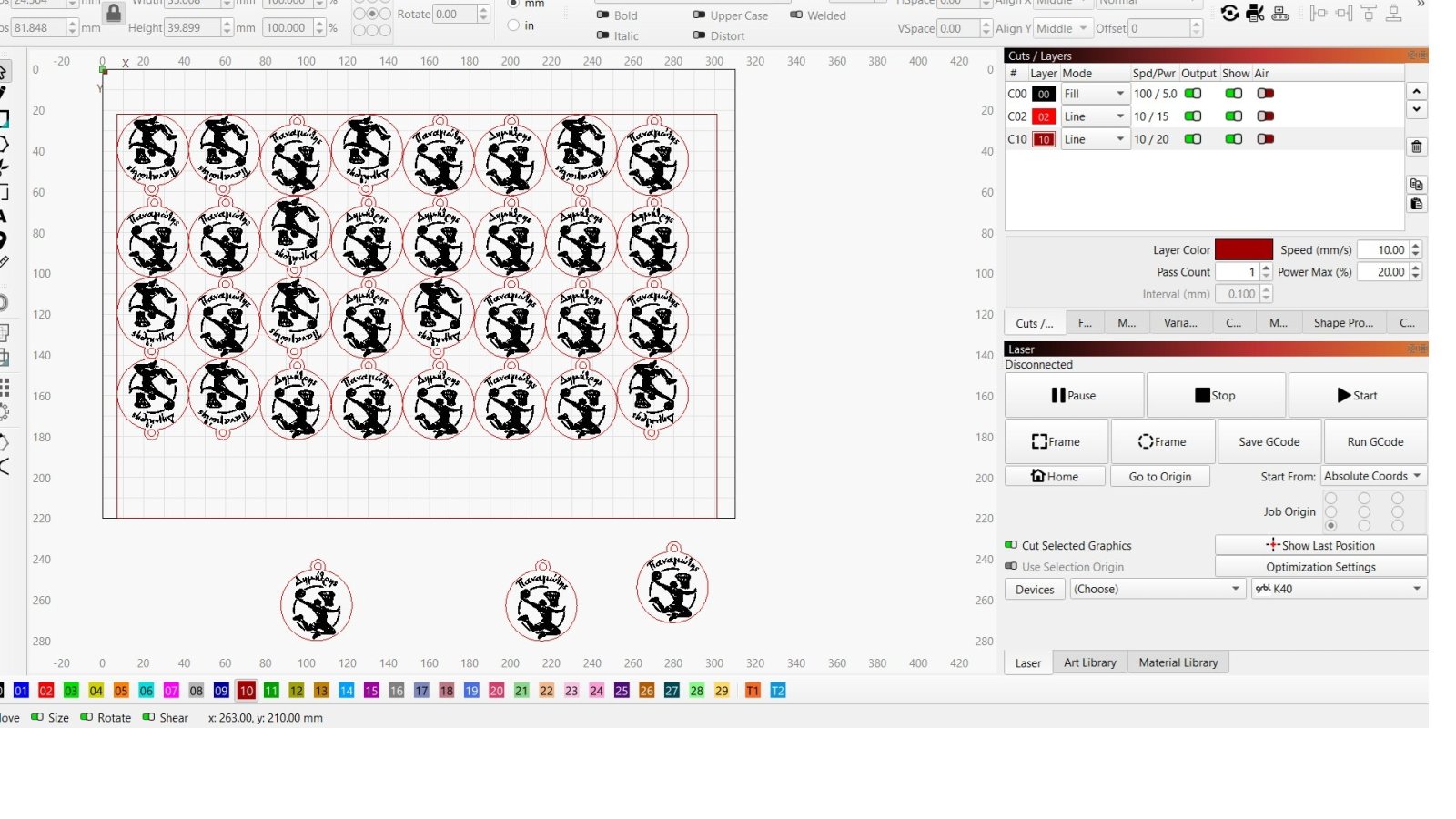Open the Shape Pro... tab
This screenshot has height=819, width=1456.
[1343, 323]
